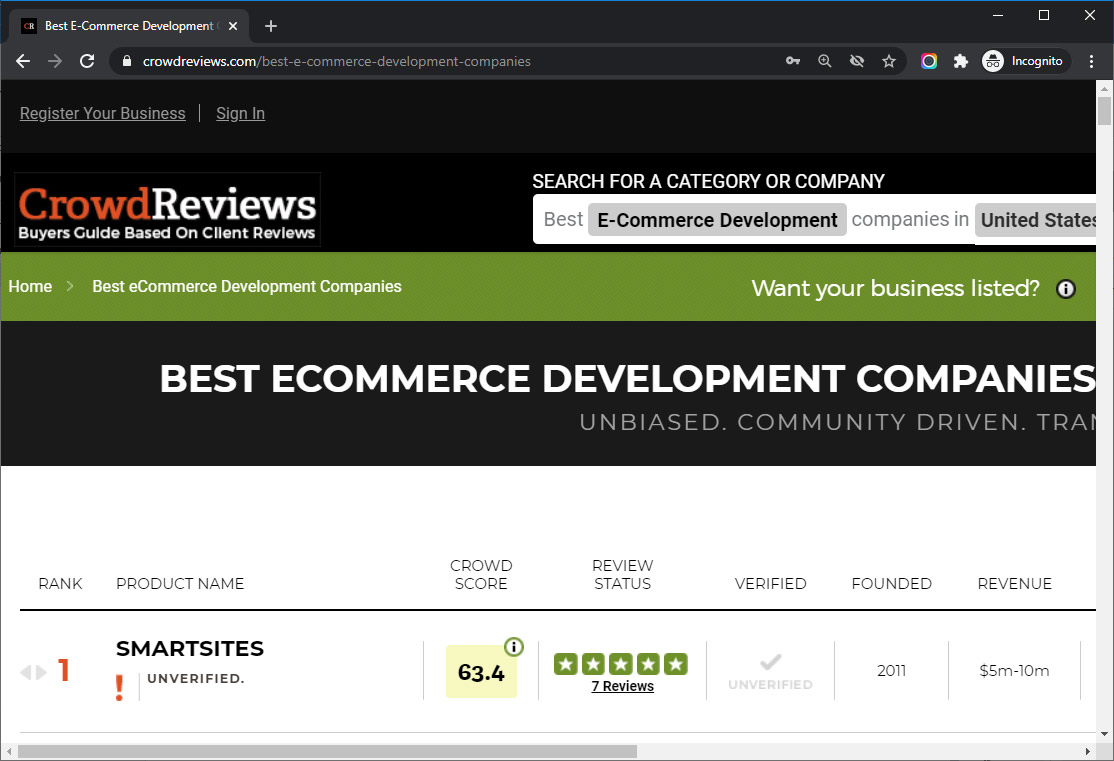Click the vertical scrollbar down arrow

click(1104, 734)
